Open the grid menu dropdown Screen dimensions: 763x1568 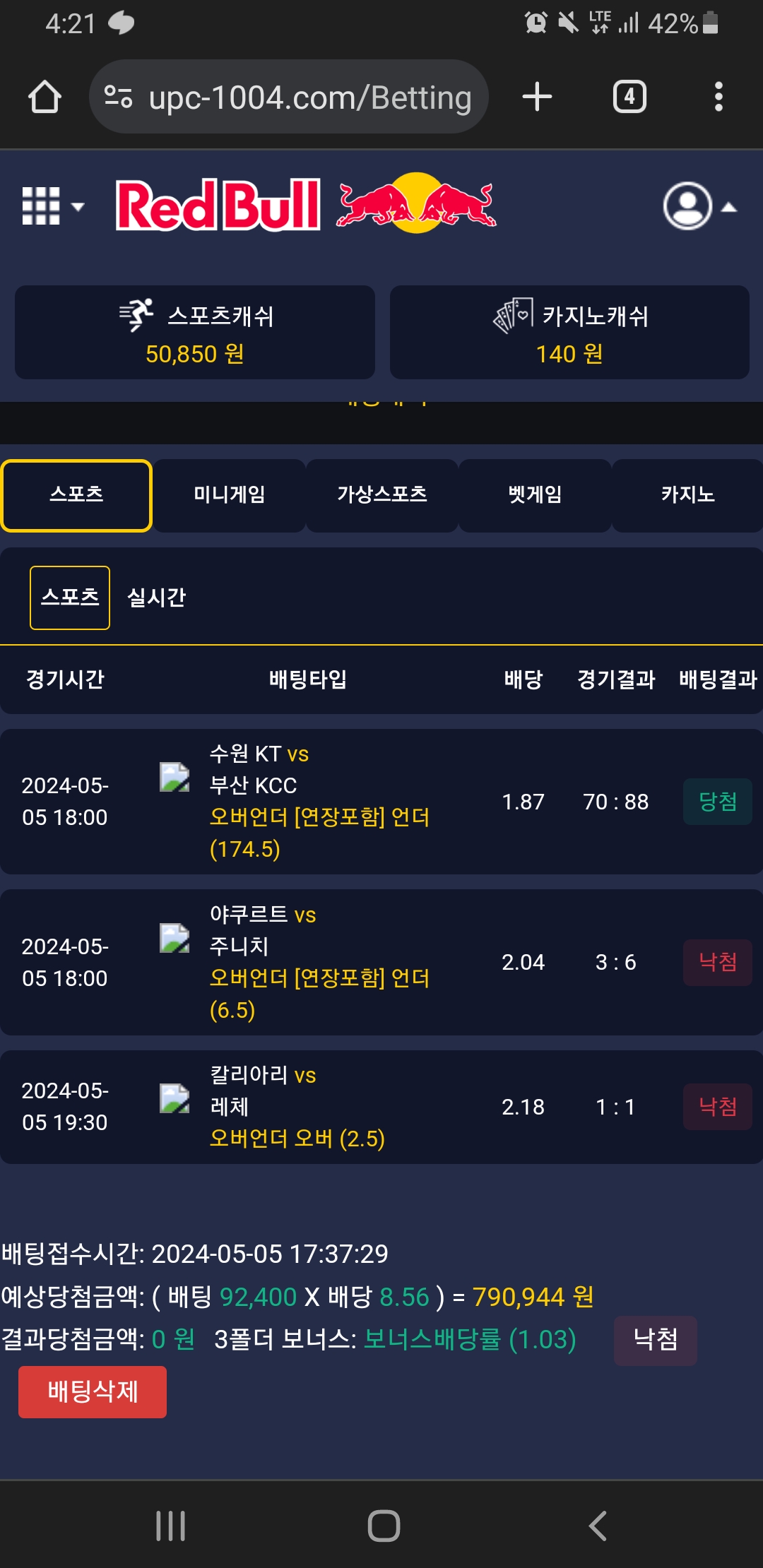[x=53, y=206]
